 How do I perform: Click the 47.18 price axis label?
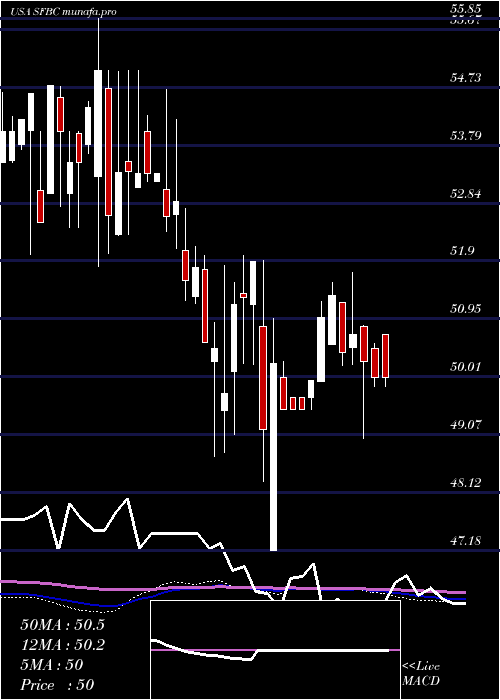pos(466,541)
